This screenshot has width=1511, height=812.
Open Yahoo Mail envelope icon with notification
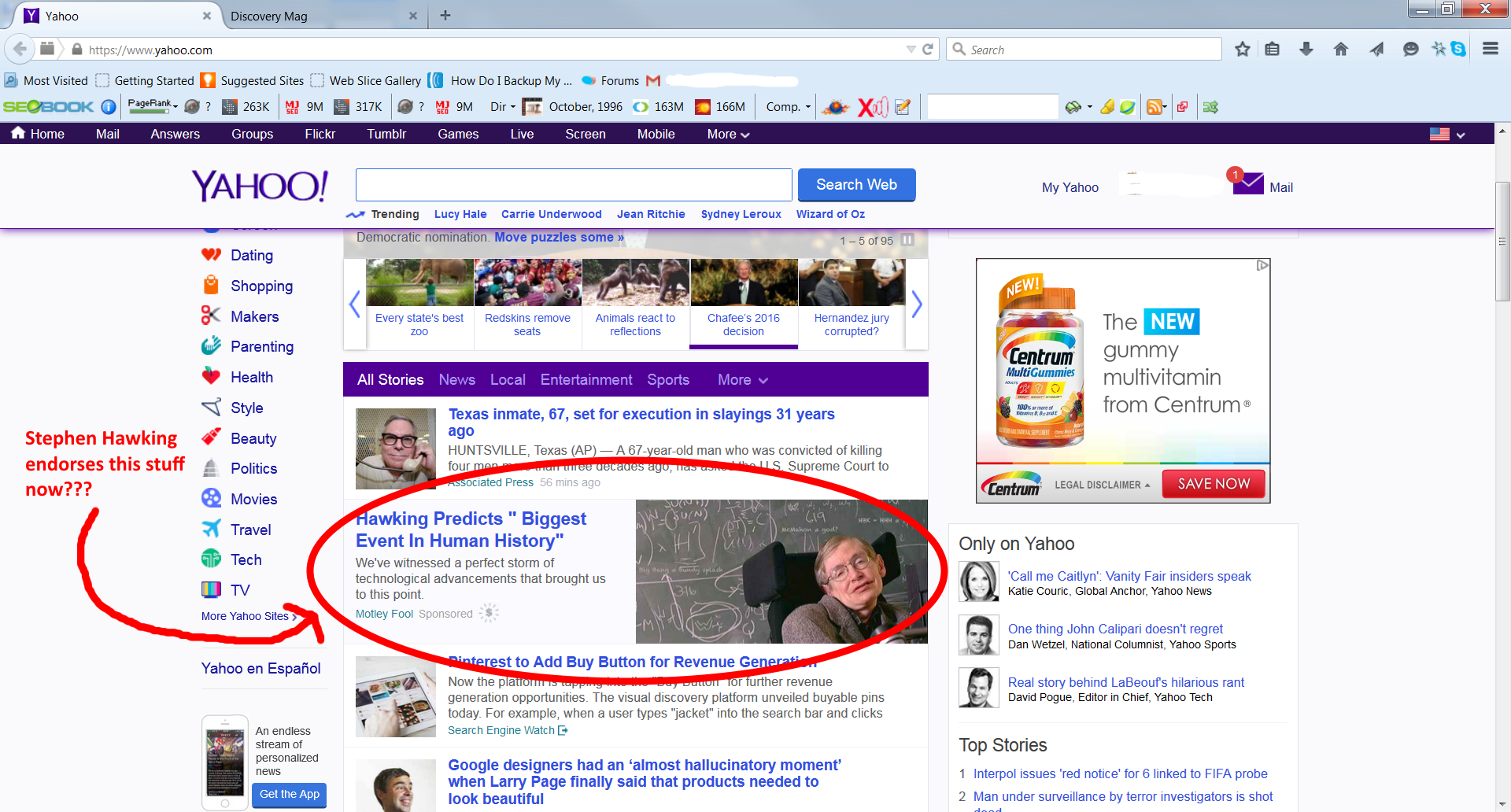(1247, 183)
